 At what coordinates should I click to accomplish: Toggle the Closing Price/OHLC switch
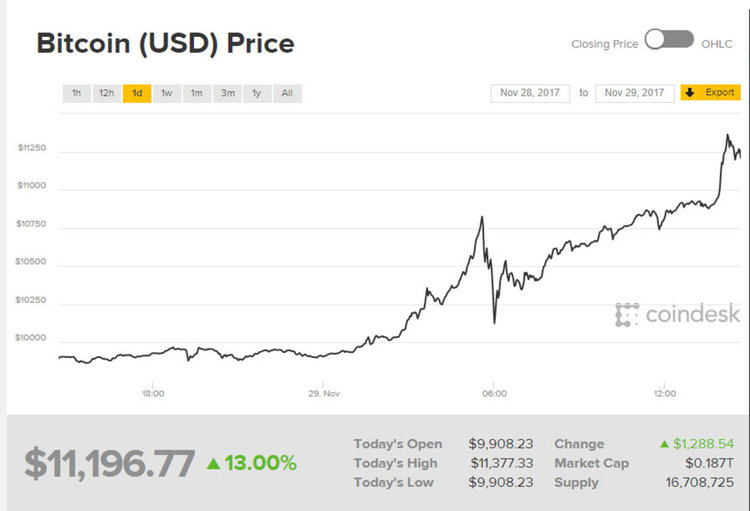669,40
